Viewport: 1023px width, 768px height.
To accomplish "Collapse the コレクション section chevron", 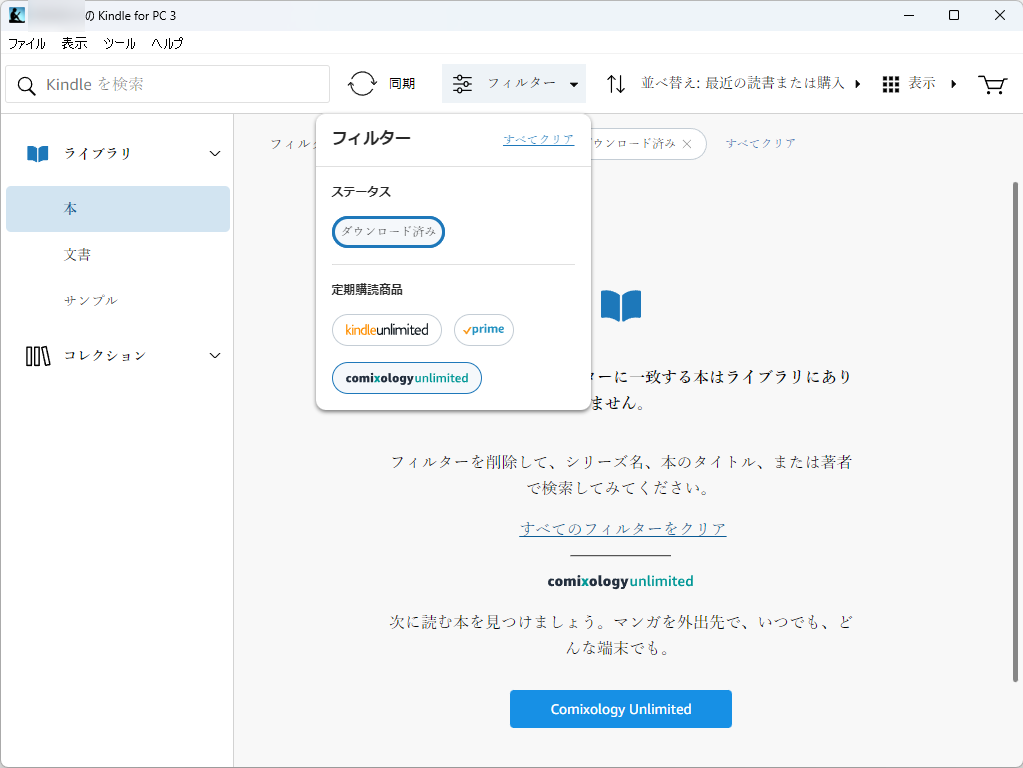I will pyautogui.click(x=214, y=355).
